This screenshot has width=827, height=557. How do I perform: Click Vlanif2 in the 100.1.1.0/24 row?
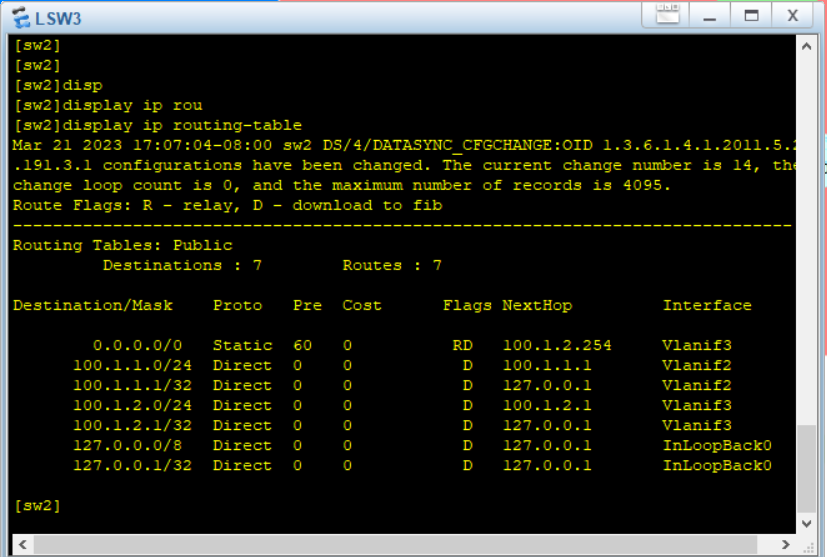tap(697, 366)
